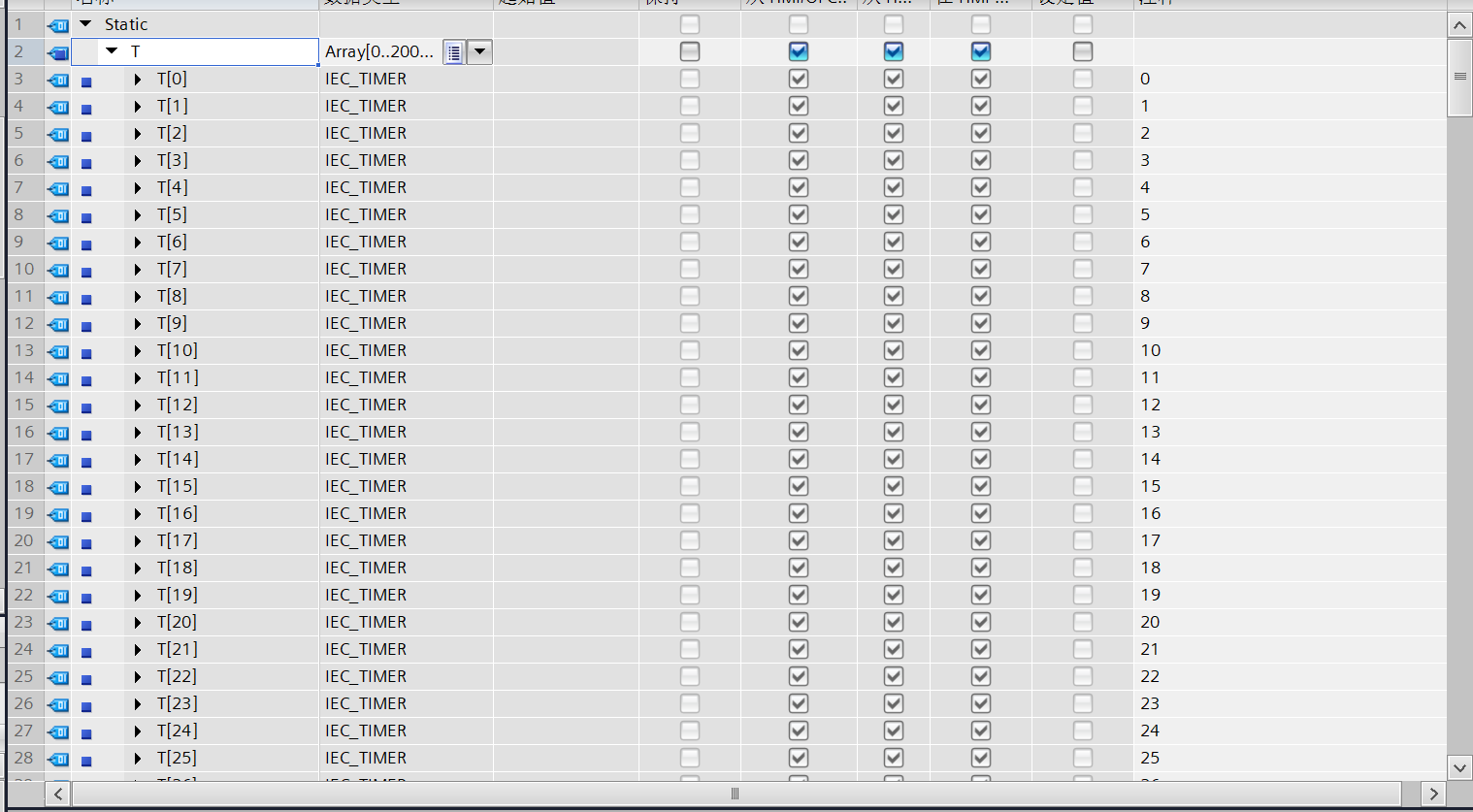Uncheck the first checked checkbox in T row
This screenshot has width=1473, height=812.
point(799,51)
